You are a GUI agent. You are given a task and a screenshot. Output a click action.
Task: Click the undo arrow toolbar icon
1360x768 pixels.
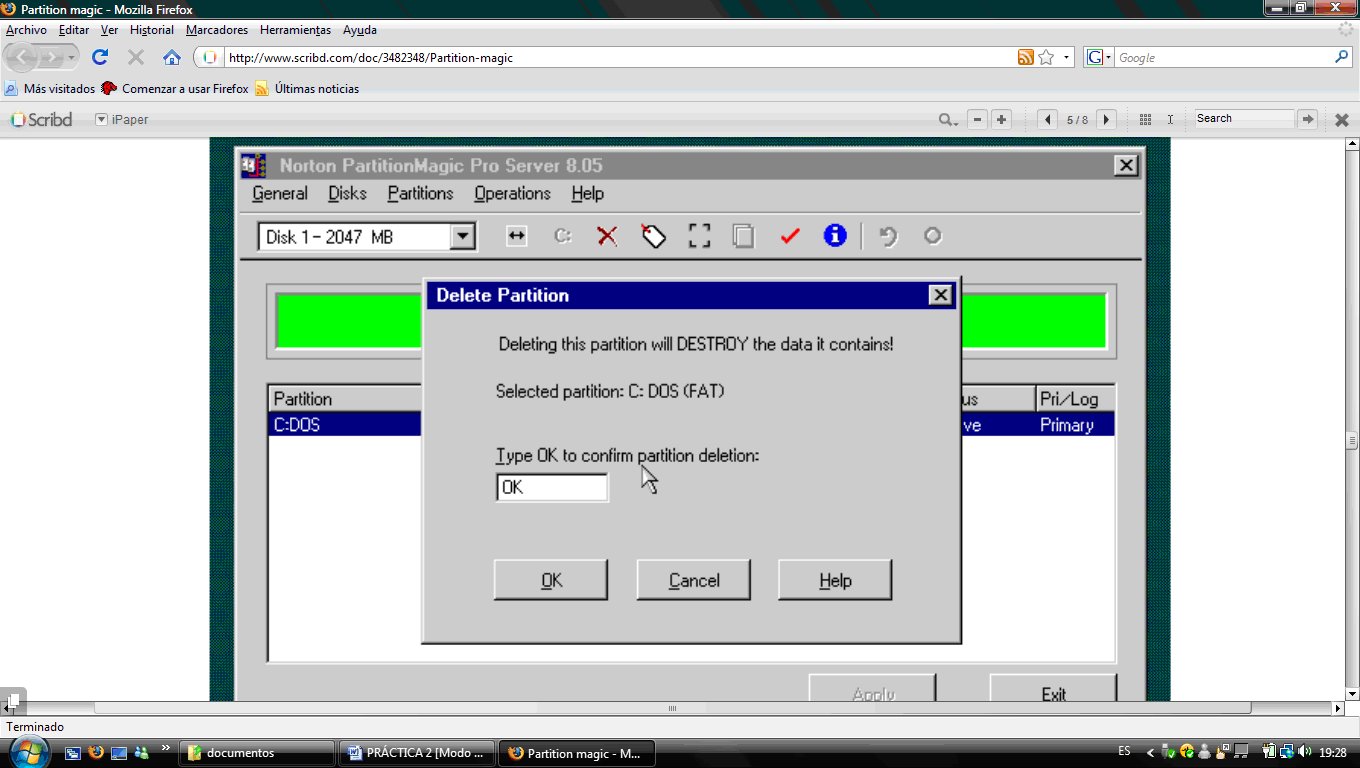(887, 236)
